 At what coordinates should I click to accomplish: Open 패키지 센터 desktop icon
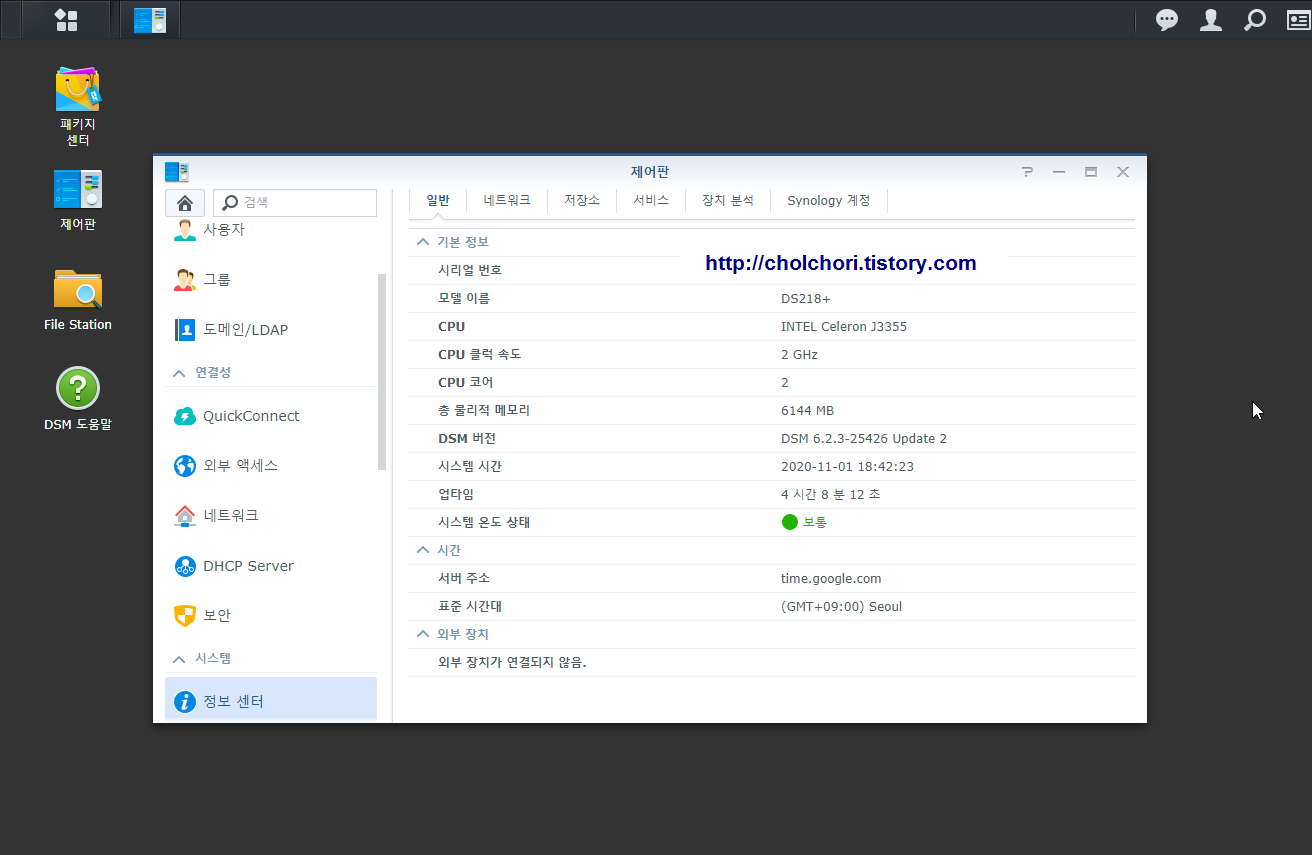point(78,106)
